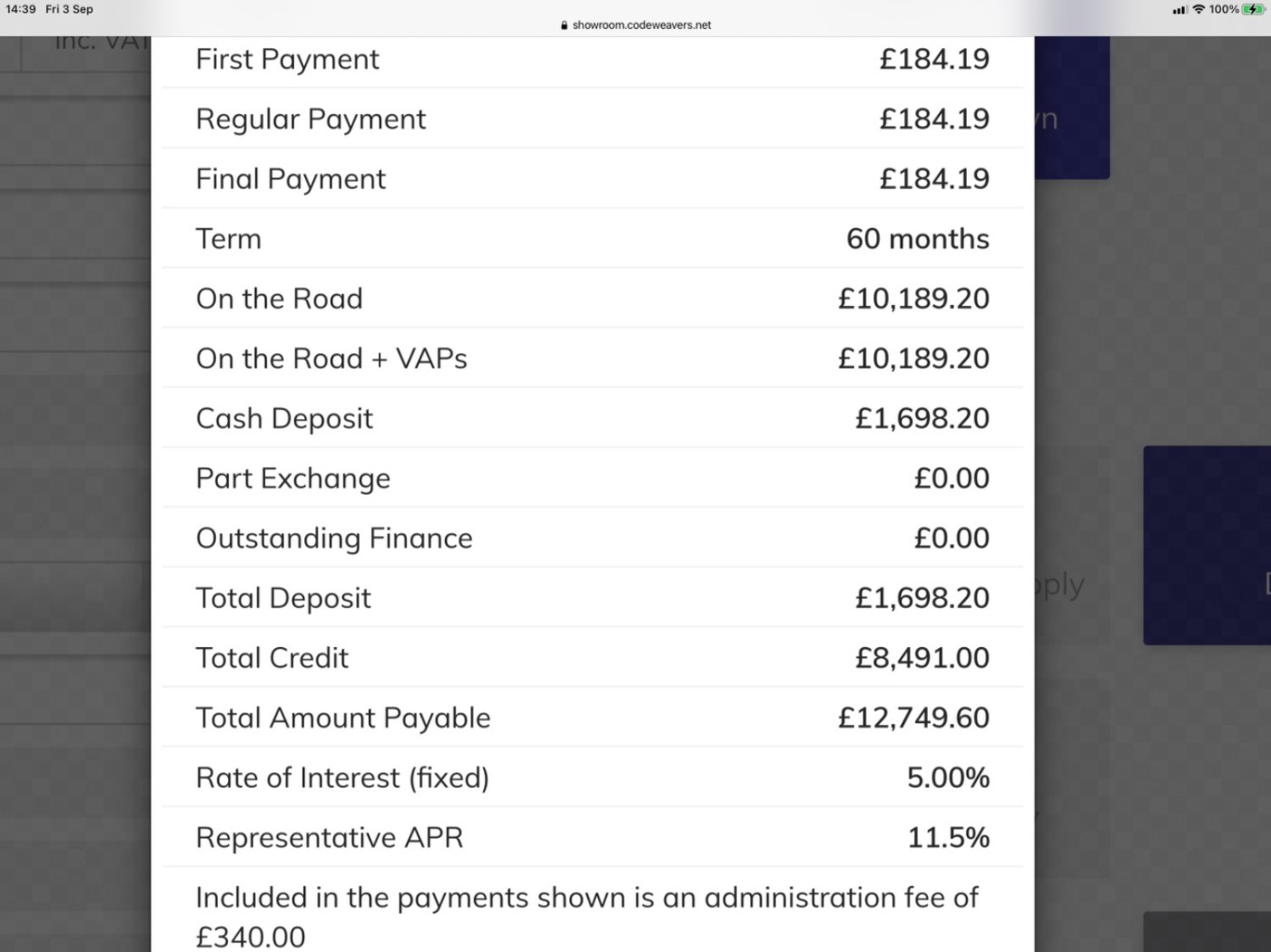Screen dimensions: 1271x952
Task: Click the dark blue button at upper right
Action: tap(1071, 107)
